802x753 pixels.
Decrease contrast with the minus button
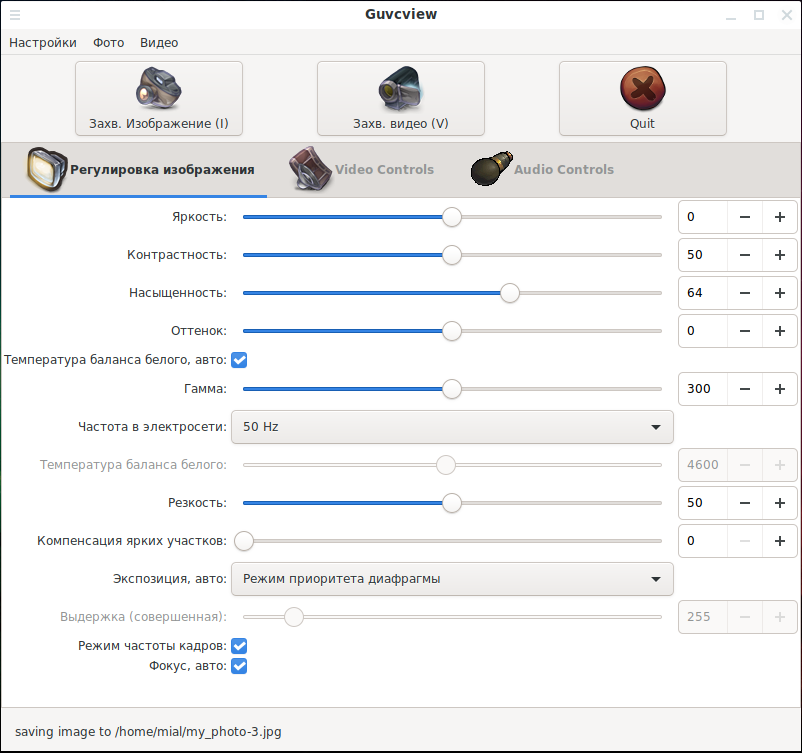click(744, 255)
